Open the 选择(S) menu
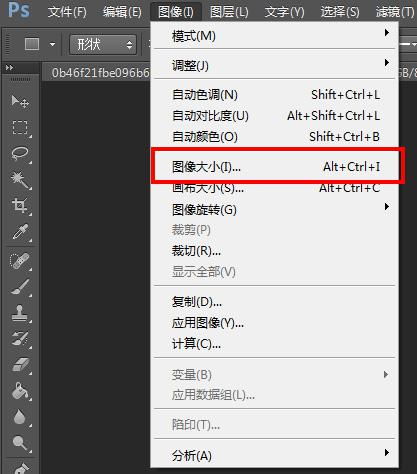 pos(340,12)
